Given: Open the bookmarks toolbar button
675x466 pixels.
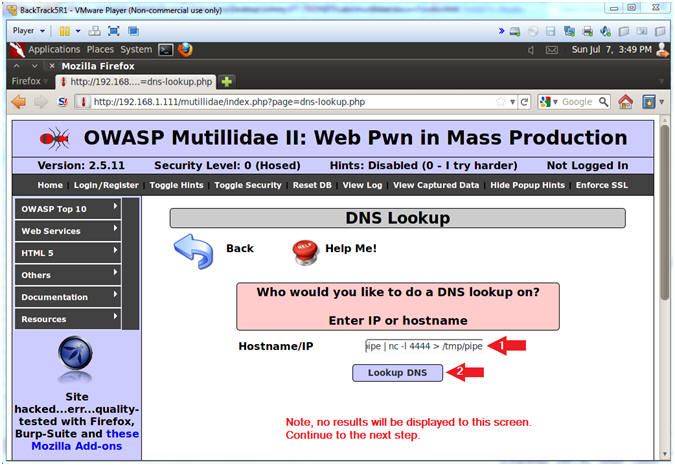Looking at the screenshot, I should coord(649,102).
